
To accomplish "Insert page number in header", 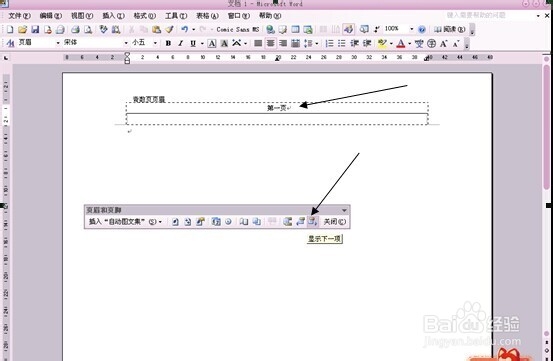I will pyautogui.click(x=175, y=222).
